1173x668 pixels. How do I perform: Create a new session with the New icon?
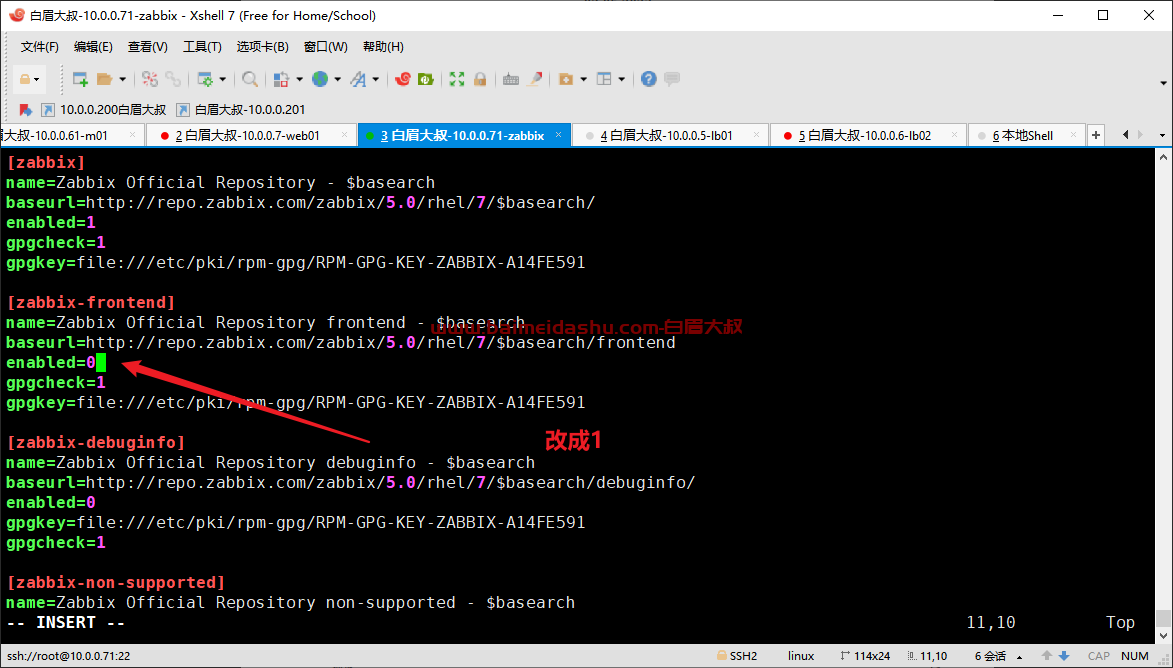click(x=80, y=79)
